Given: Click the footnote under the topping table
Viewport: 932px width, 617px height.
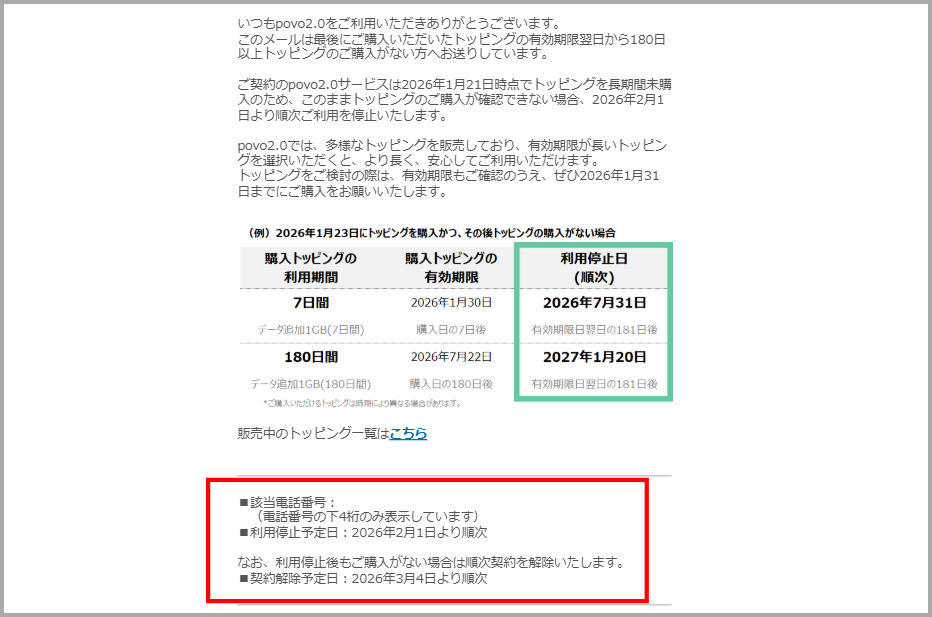Looking at the screenshot, I should tap(361, 403).
